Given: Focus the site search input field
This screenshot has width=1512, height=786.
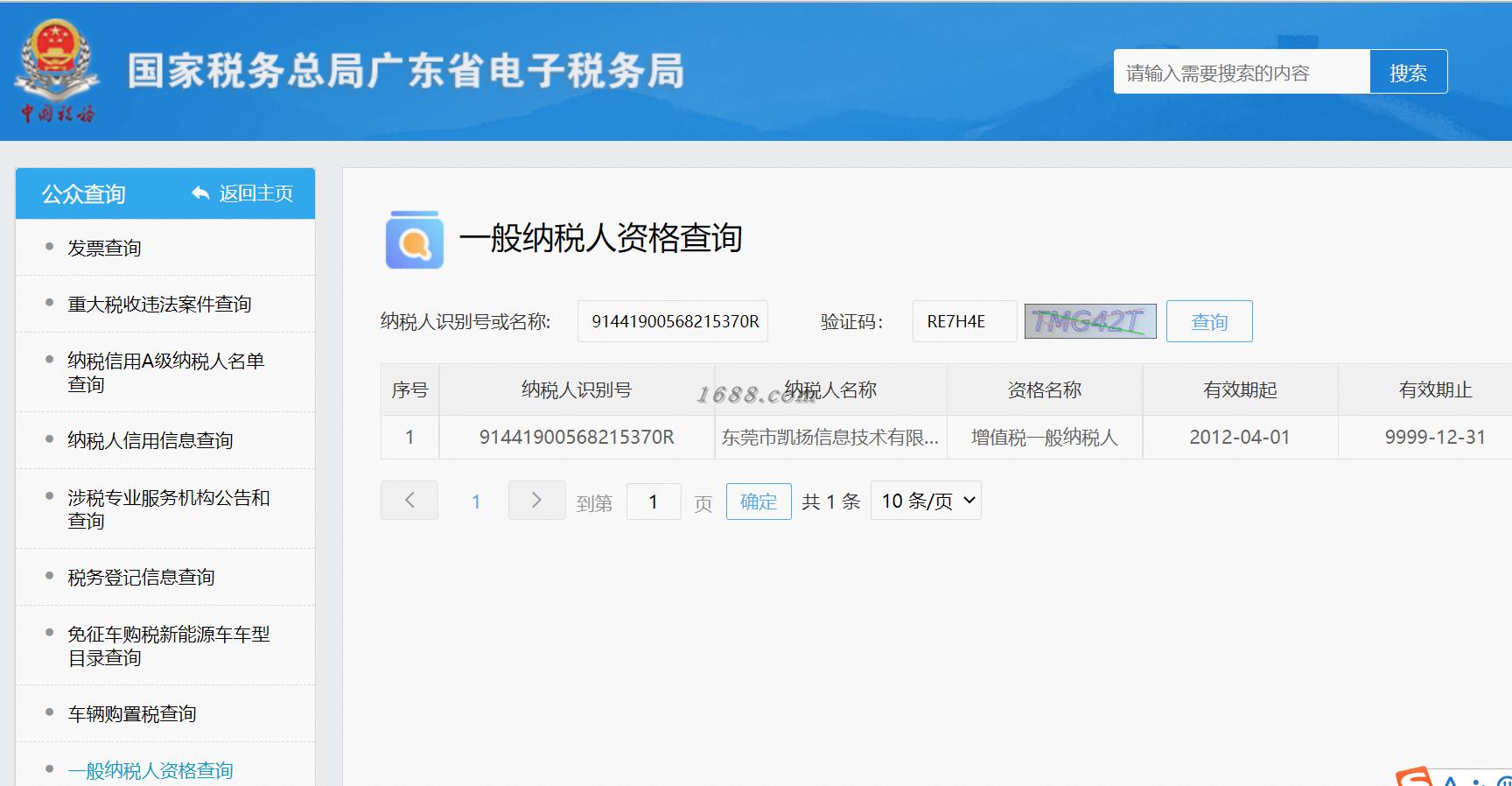Looking at the screenshot, I should [x=1242, y=72].
